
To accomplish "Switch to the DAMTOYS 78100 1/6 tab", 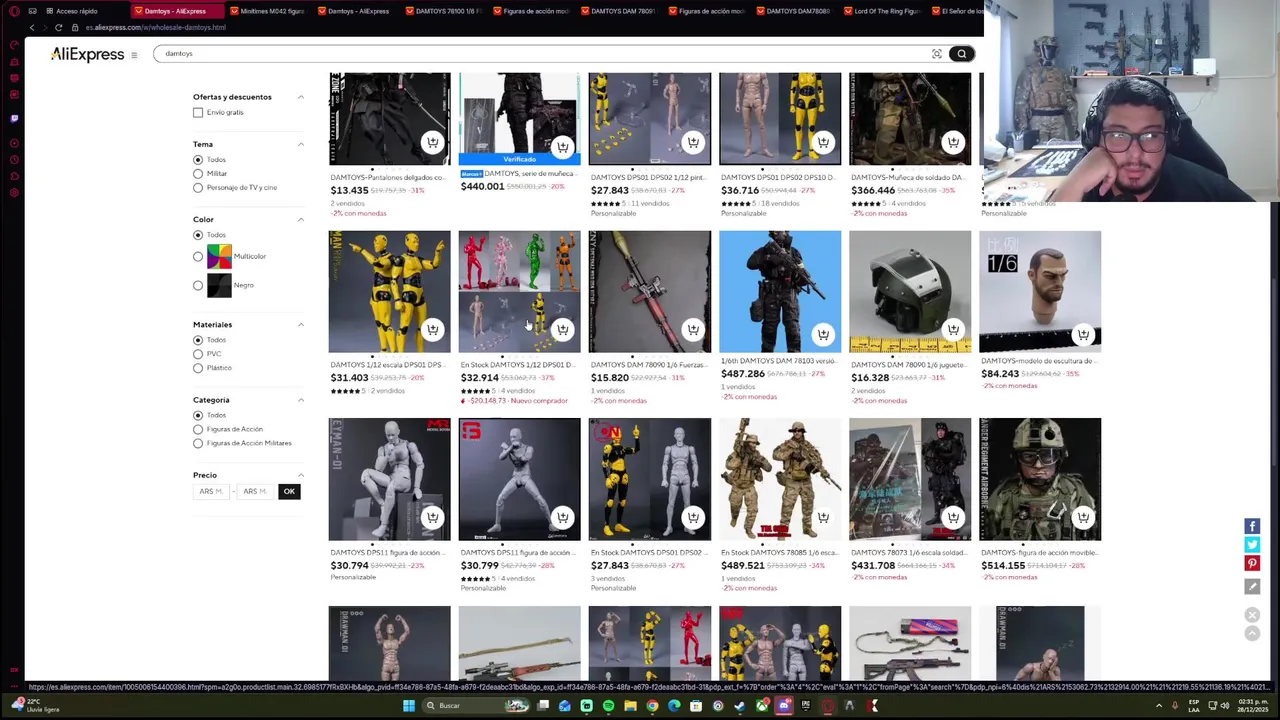I will coord(447,11).
